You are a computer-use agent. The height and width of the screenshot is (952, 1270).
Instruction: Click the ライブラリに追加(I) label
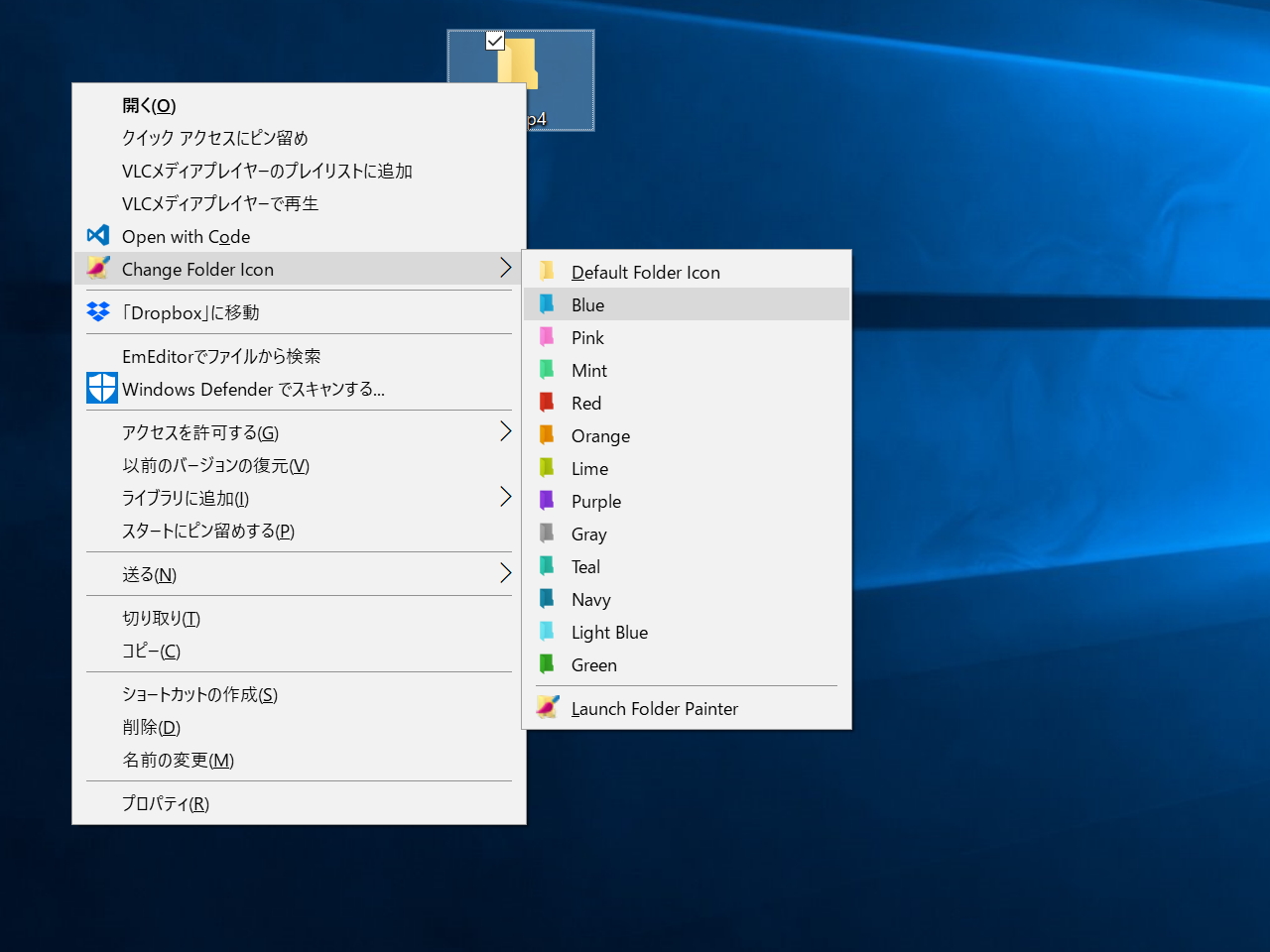pos(186,498)
